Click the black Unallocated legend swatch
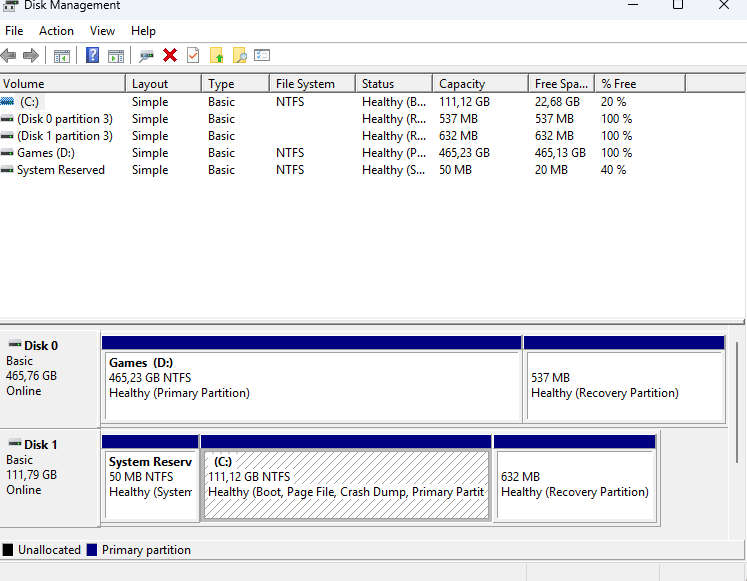Viewport: 747px width, 581px height. pos(8,550)
